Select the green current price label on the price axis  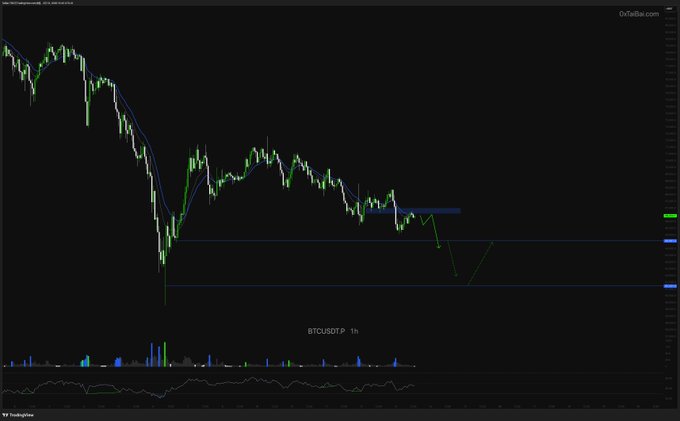[670, 215]
